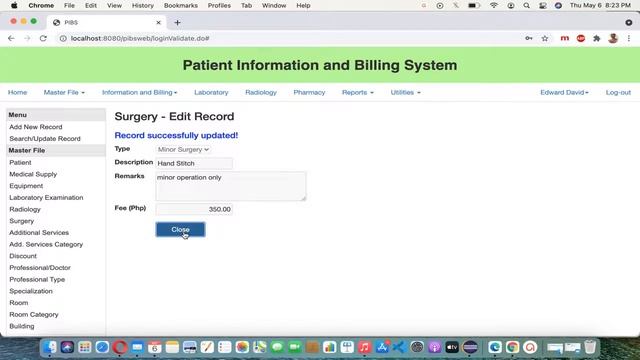Open Professional Type in sidebar
This screenshot has height=360, width=640.
37,280
